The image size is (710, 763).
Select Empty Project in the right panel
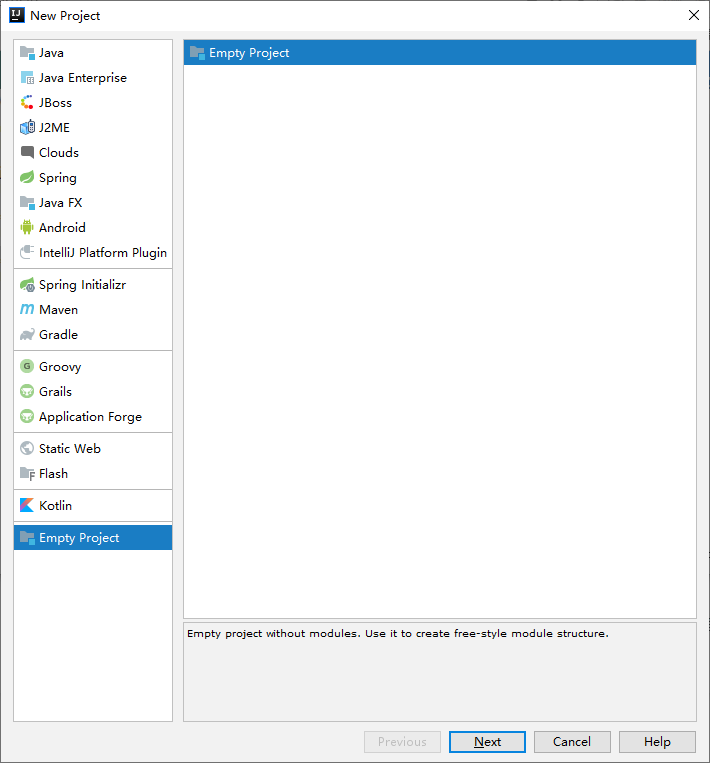(249, 53)
